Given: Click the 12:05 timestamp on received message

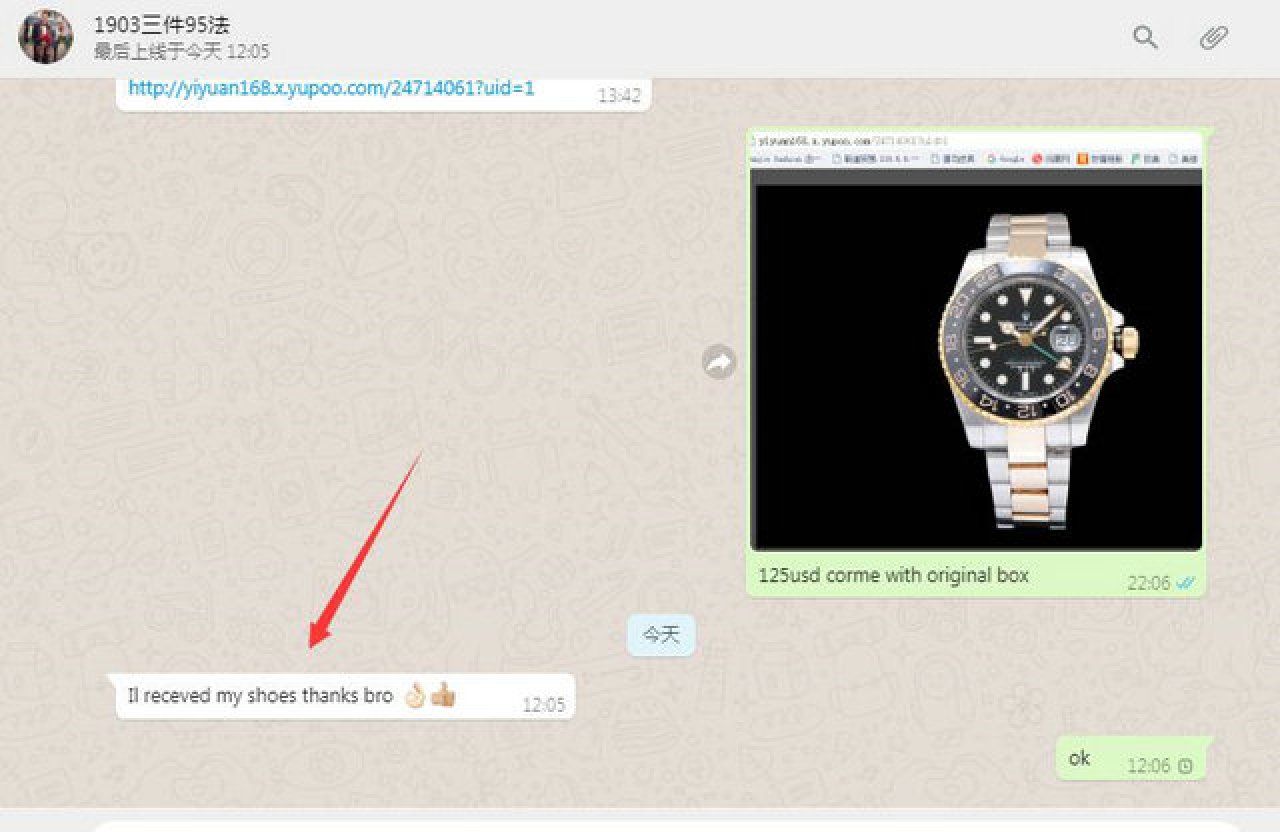Looking at the screenshot, I should click(x=543, y=705).
